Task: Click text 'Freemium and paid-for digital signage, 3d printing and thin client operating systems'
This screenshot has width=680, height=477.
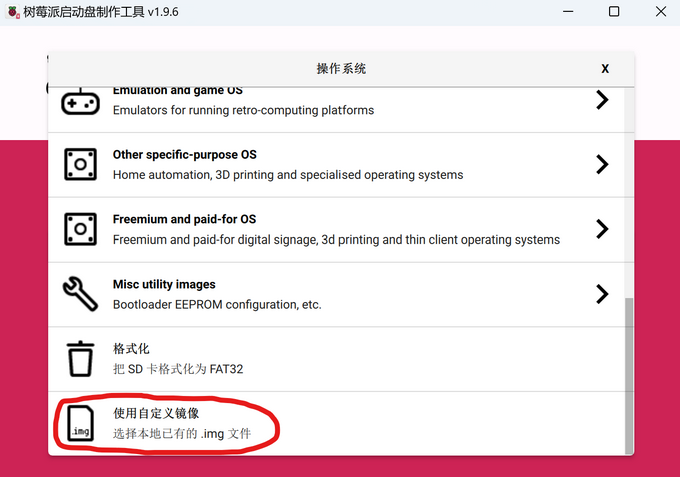Action: [x=337, y=239]
